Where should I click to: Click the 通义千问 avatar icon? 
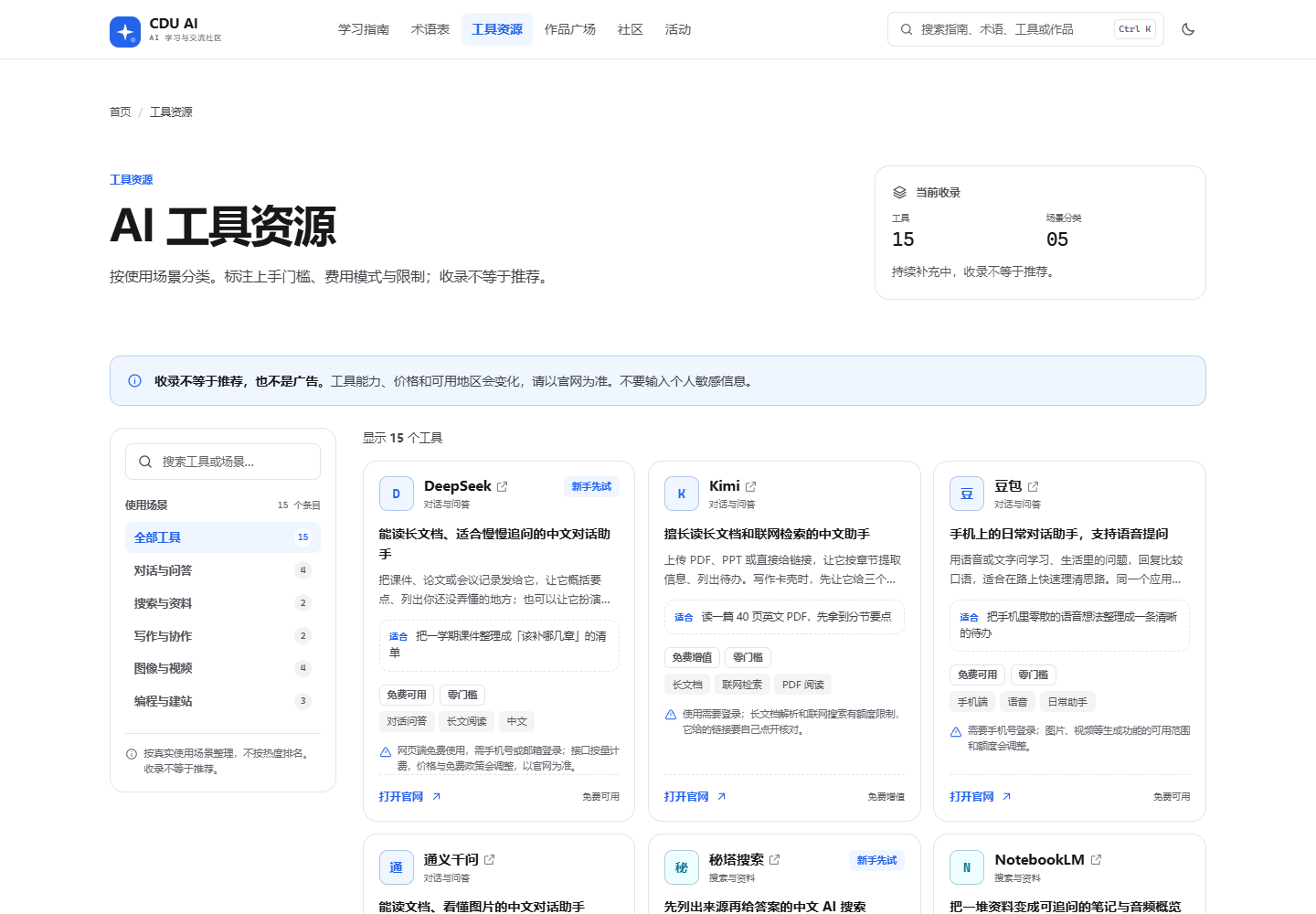397,867
